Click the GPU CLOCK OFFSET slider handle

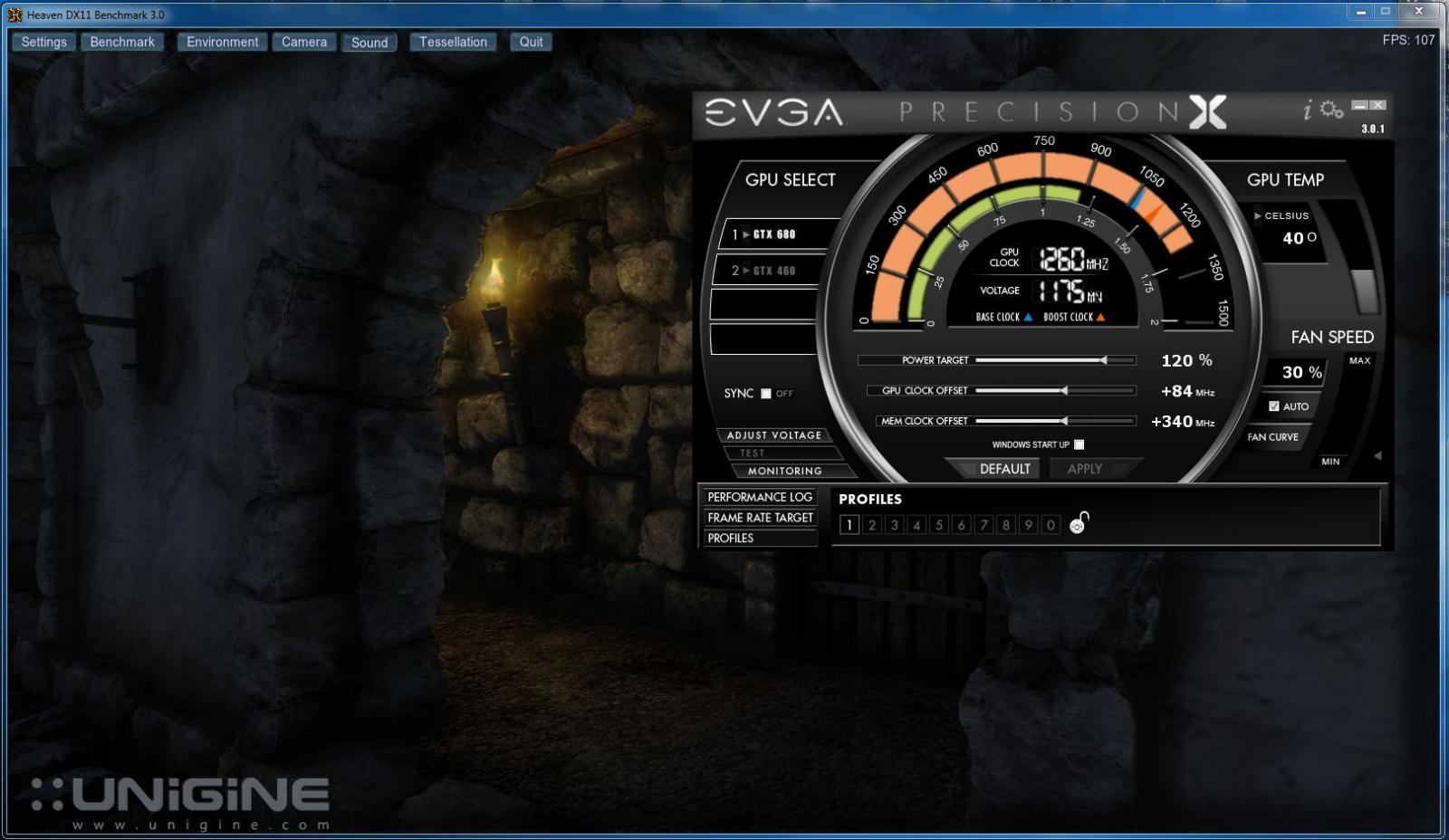point(1064,390)
